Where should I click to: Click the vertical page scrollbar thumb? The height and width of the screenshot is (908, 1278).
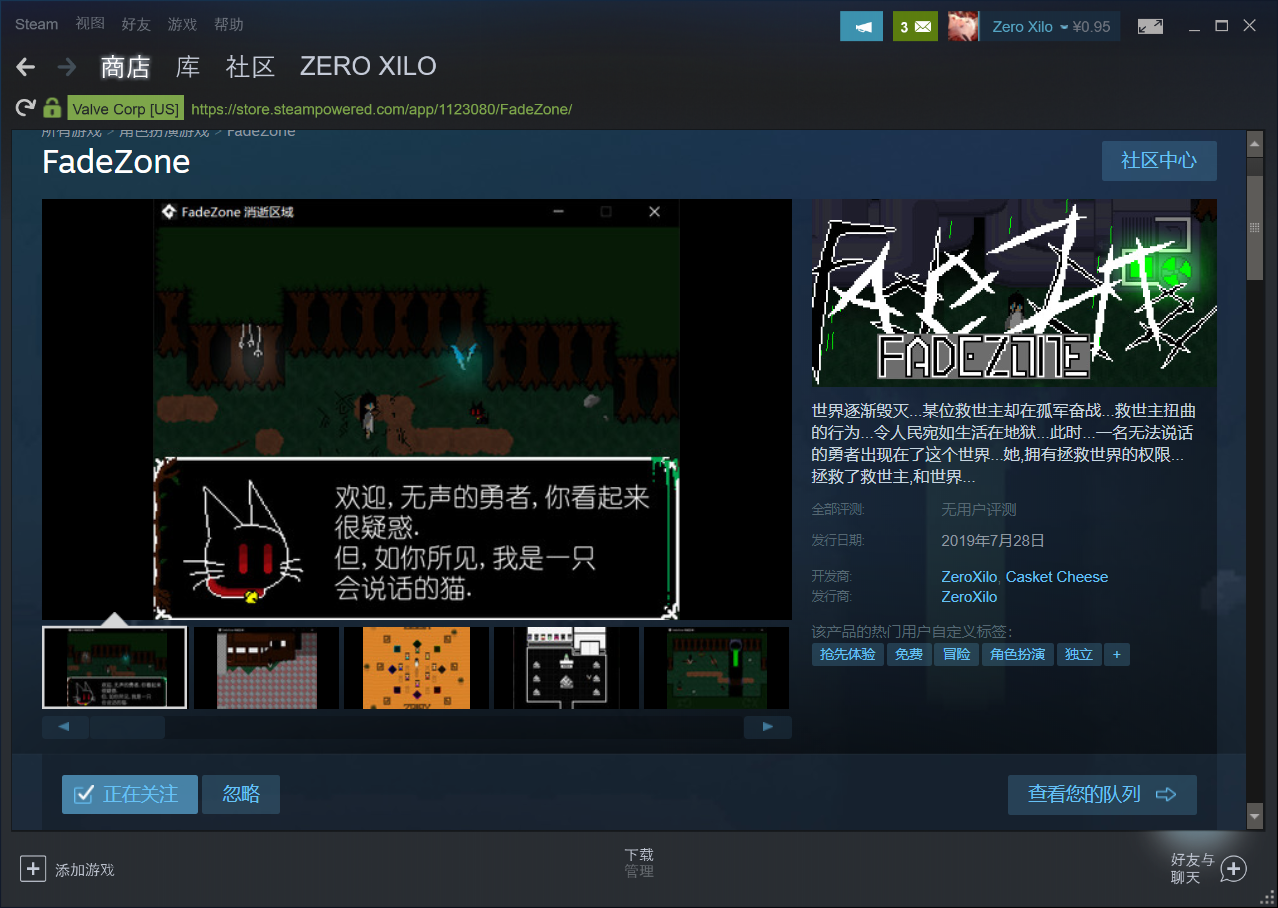tap(1255, 230)
